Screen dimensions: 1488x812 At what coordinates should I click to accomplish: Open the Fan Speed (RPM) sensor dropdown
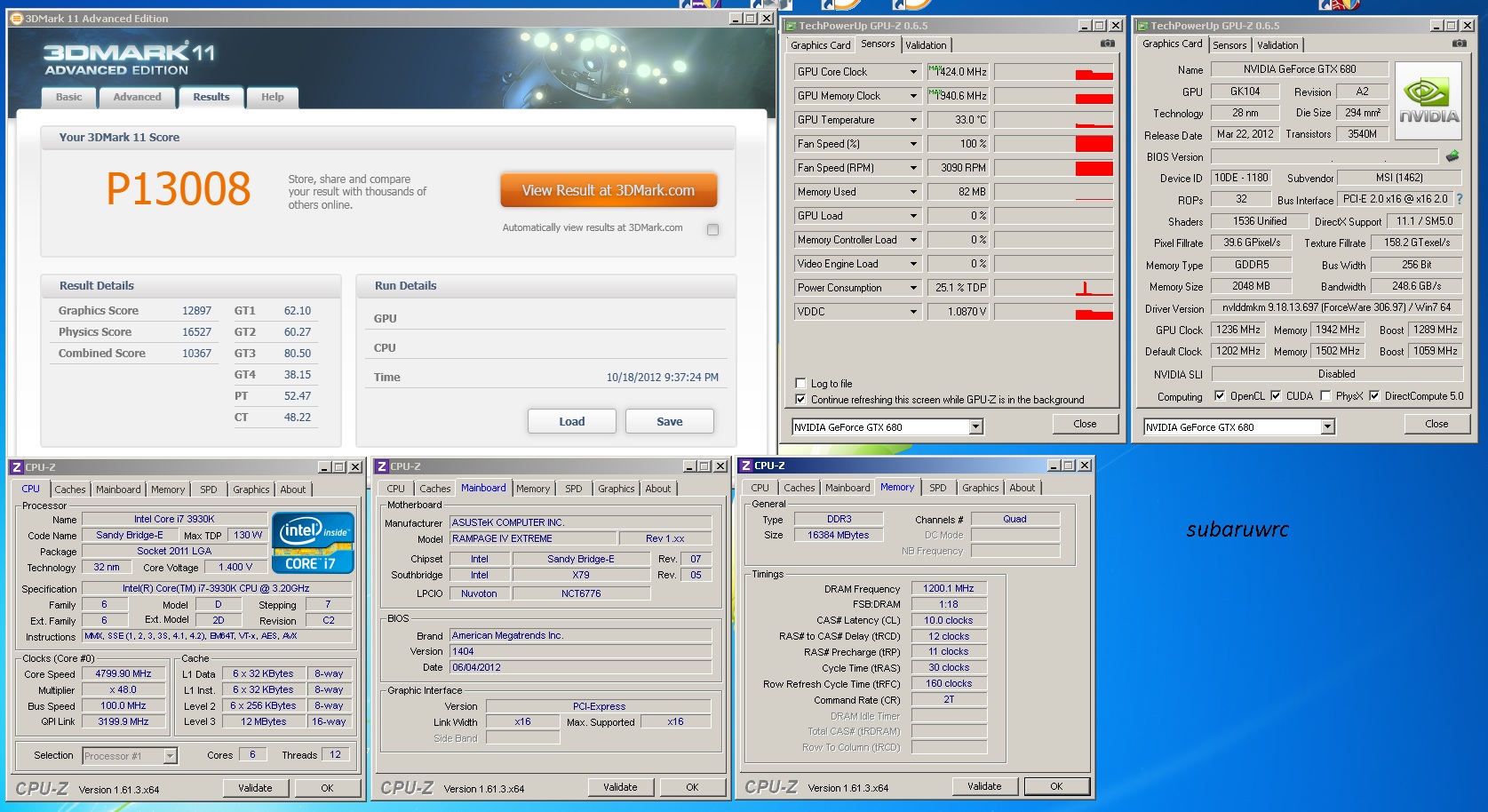(913, 168)
